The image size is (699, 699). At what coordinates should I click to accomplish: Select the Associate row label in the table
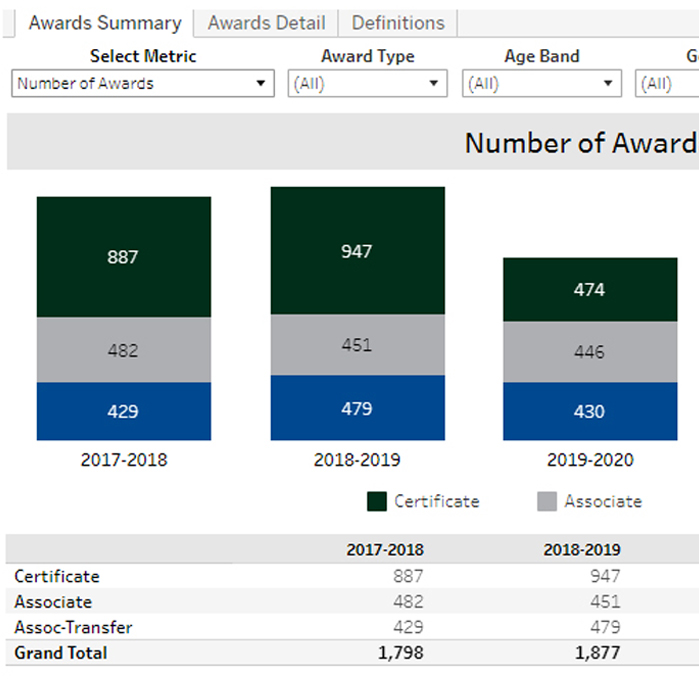(53, 602)
